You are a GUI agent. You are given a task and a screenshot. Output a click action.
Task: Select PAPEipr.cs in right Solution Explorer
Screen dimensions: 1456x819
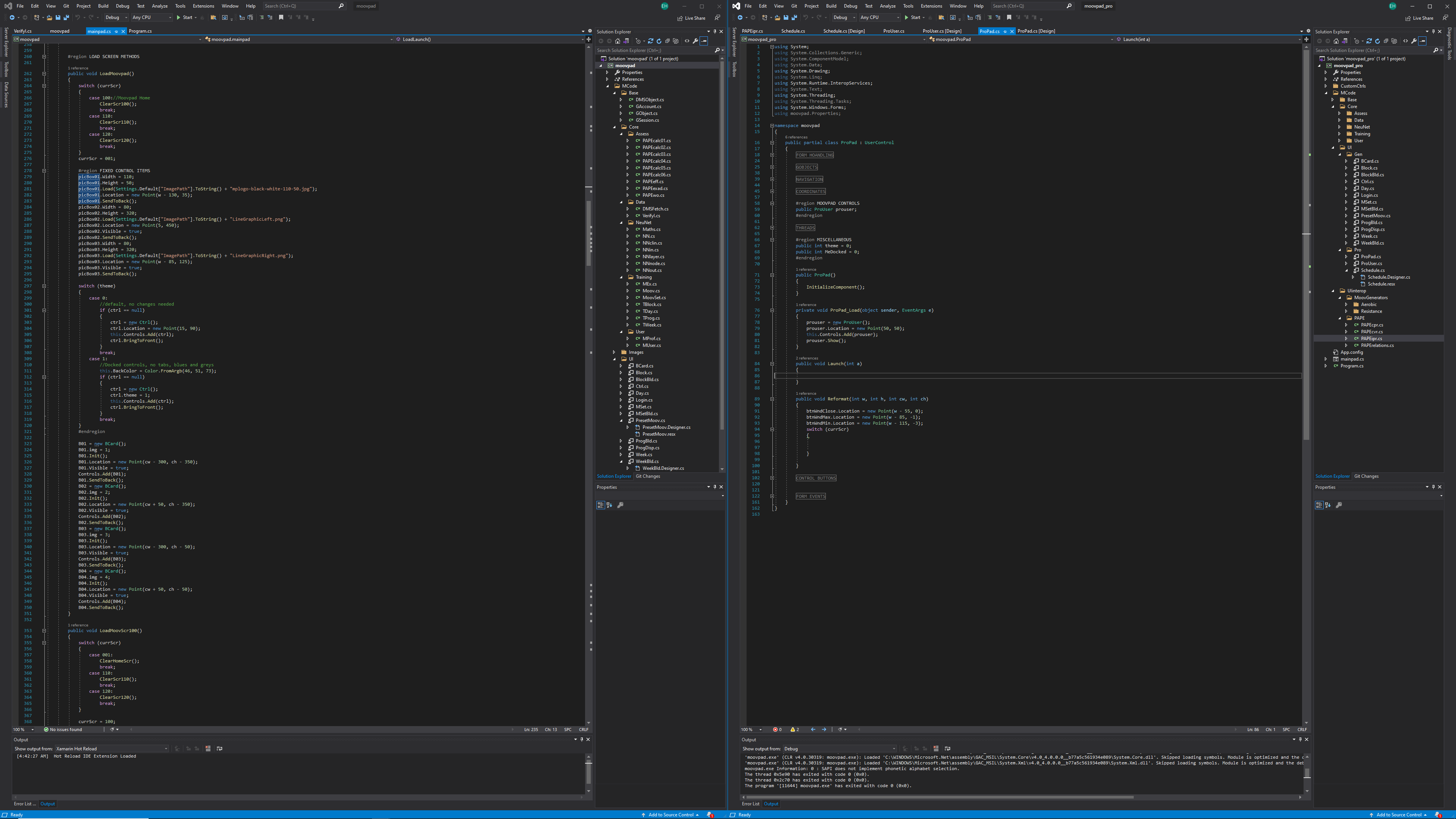1371,339
